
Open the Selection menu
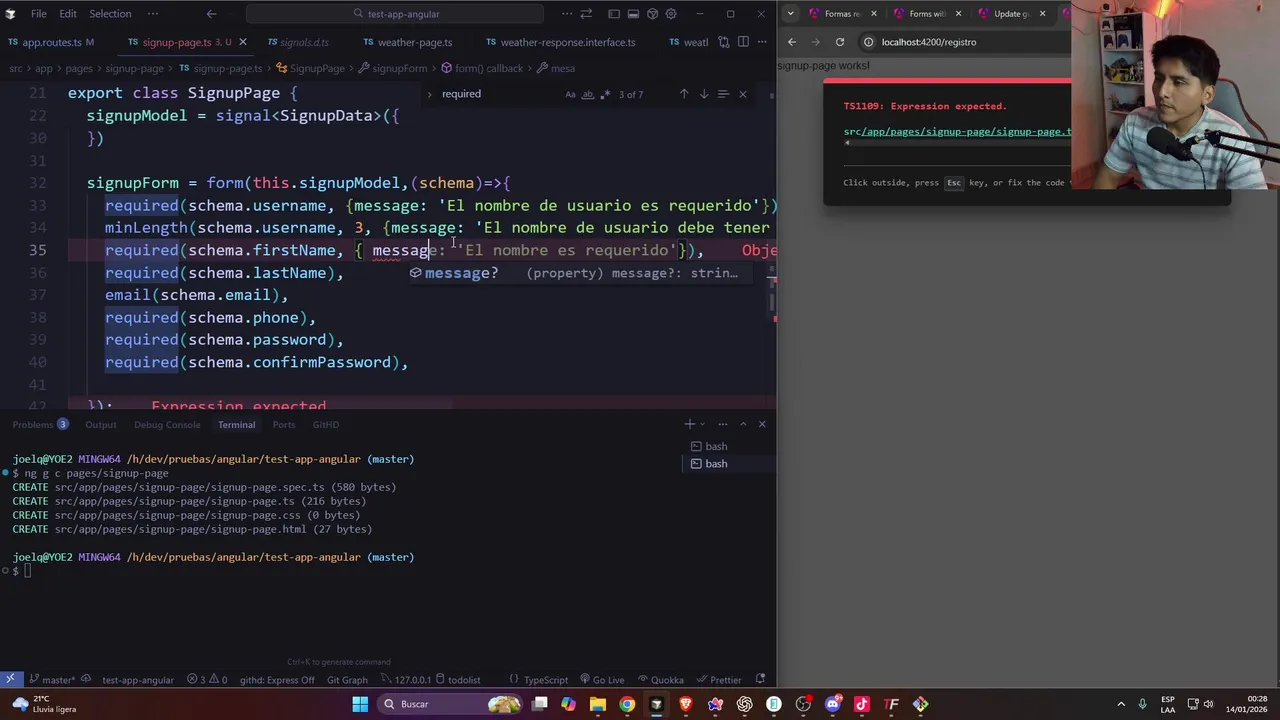pos(110,14)
